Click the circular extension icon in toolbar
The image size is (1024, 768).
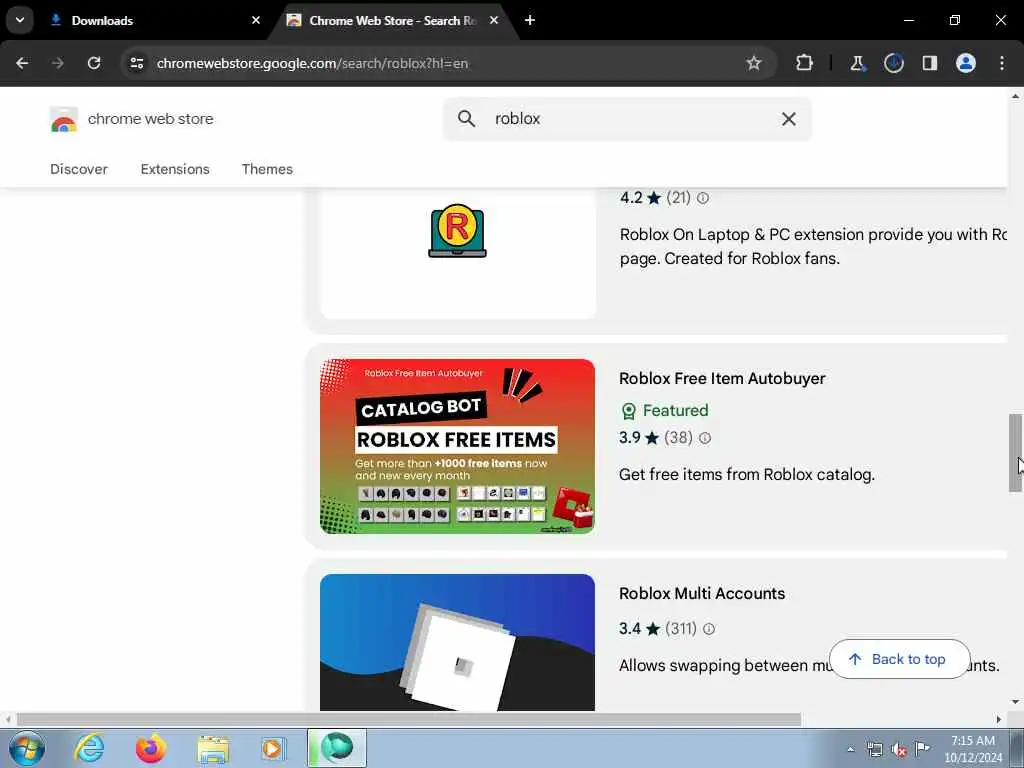point(893,63)
